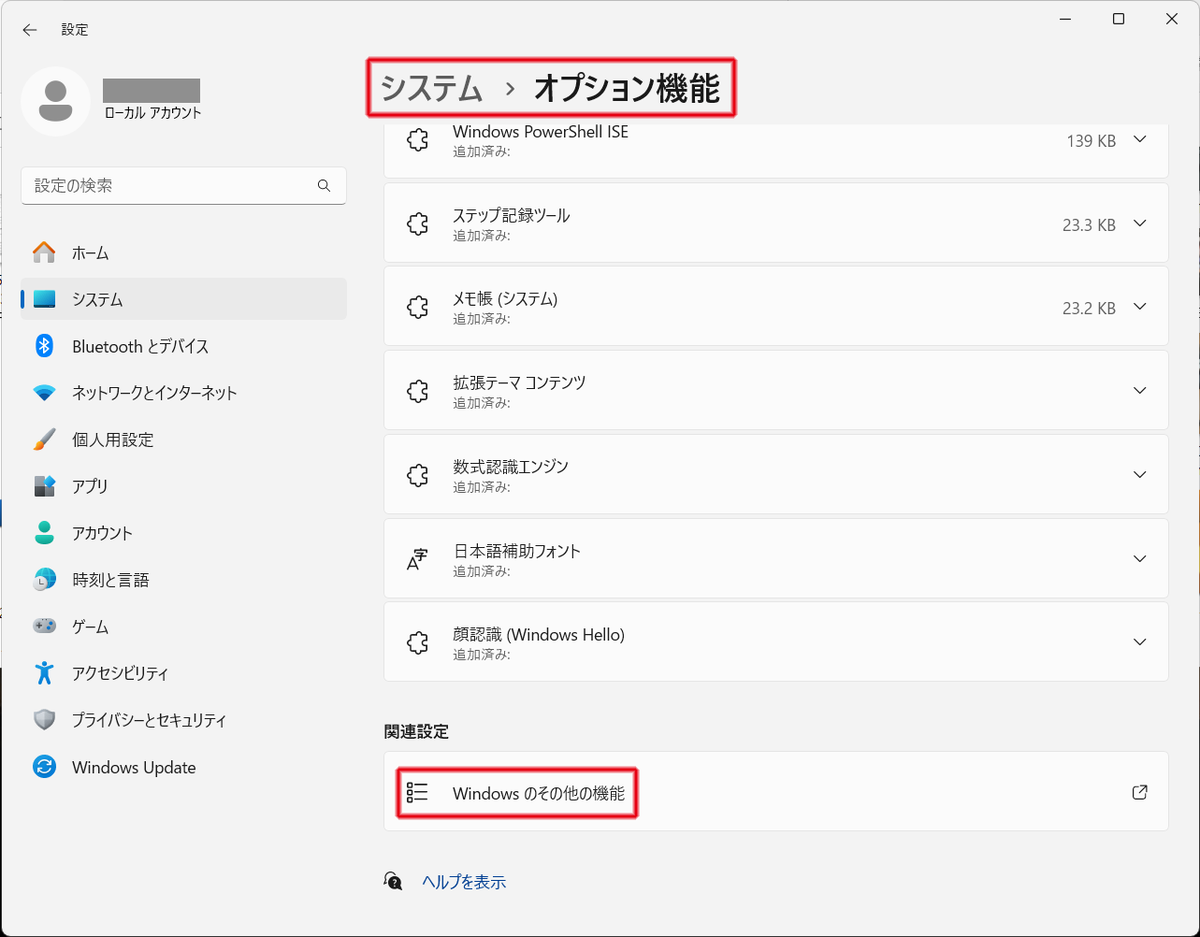
Task: Open Windows のその他の機能
Action: coord(776,792)
